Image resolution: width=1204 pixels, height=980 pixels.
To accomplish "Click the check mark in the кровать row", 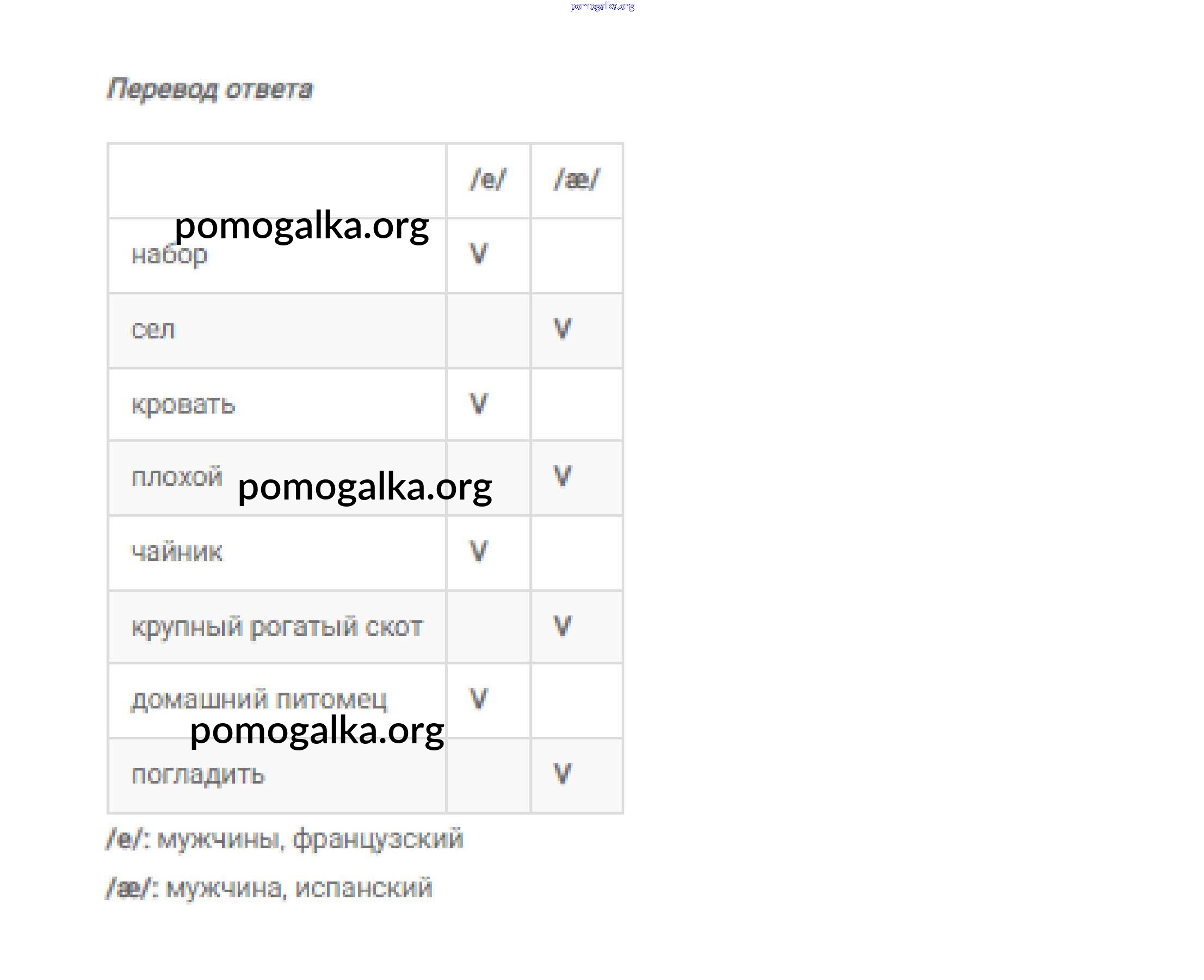I will pos(479,404).
